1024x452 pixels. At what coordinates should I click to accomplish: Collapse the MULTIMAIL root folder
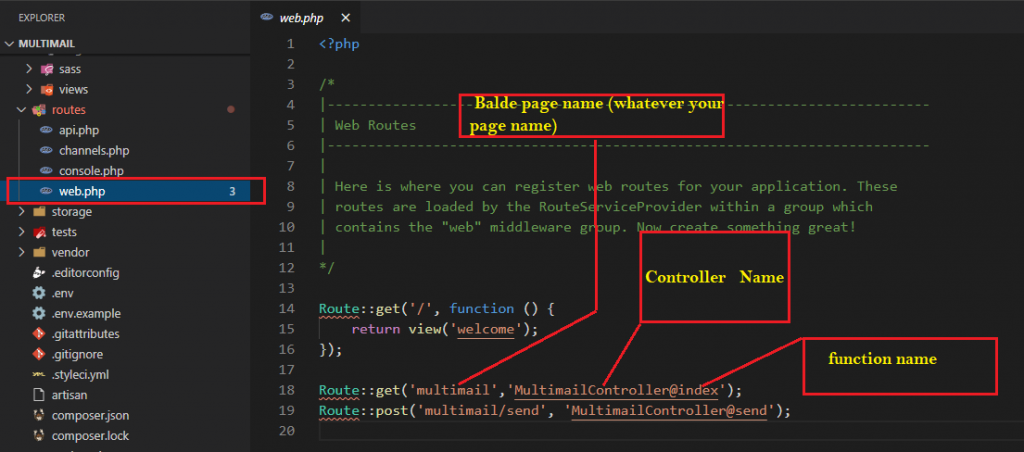[11, 44]
